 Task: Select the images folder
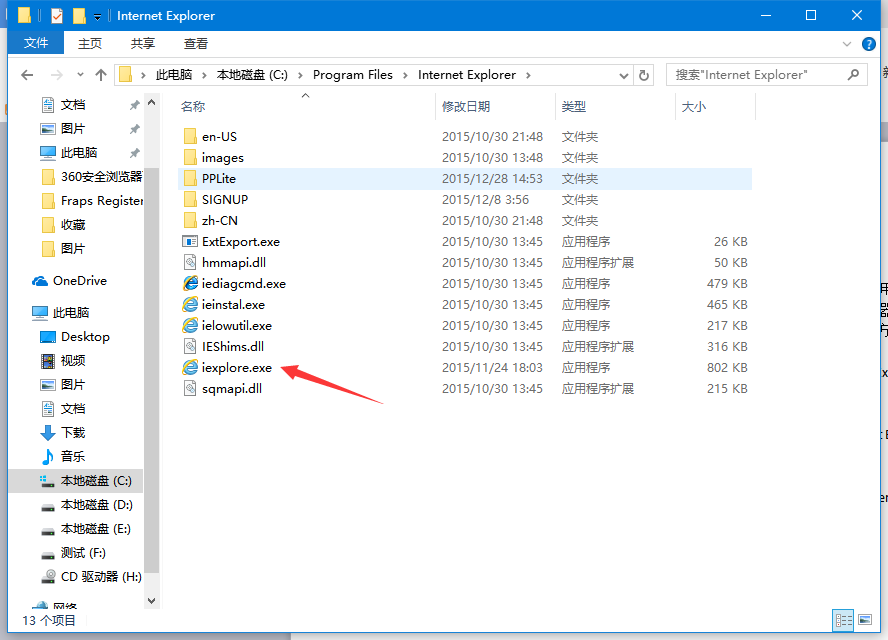(x=223, y=157)
